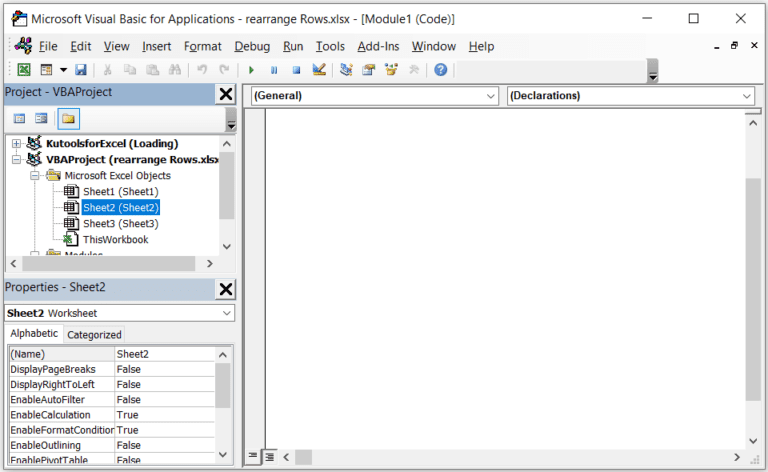The image size is (768, 472).
Task: Open Visual Basic Help question mark icon
Action: click(x=441, y=70)
